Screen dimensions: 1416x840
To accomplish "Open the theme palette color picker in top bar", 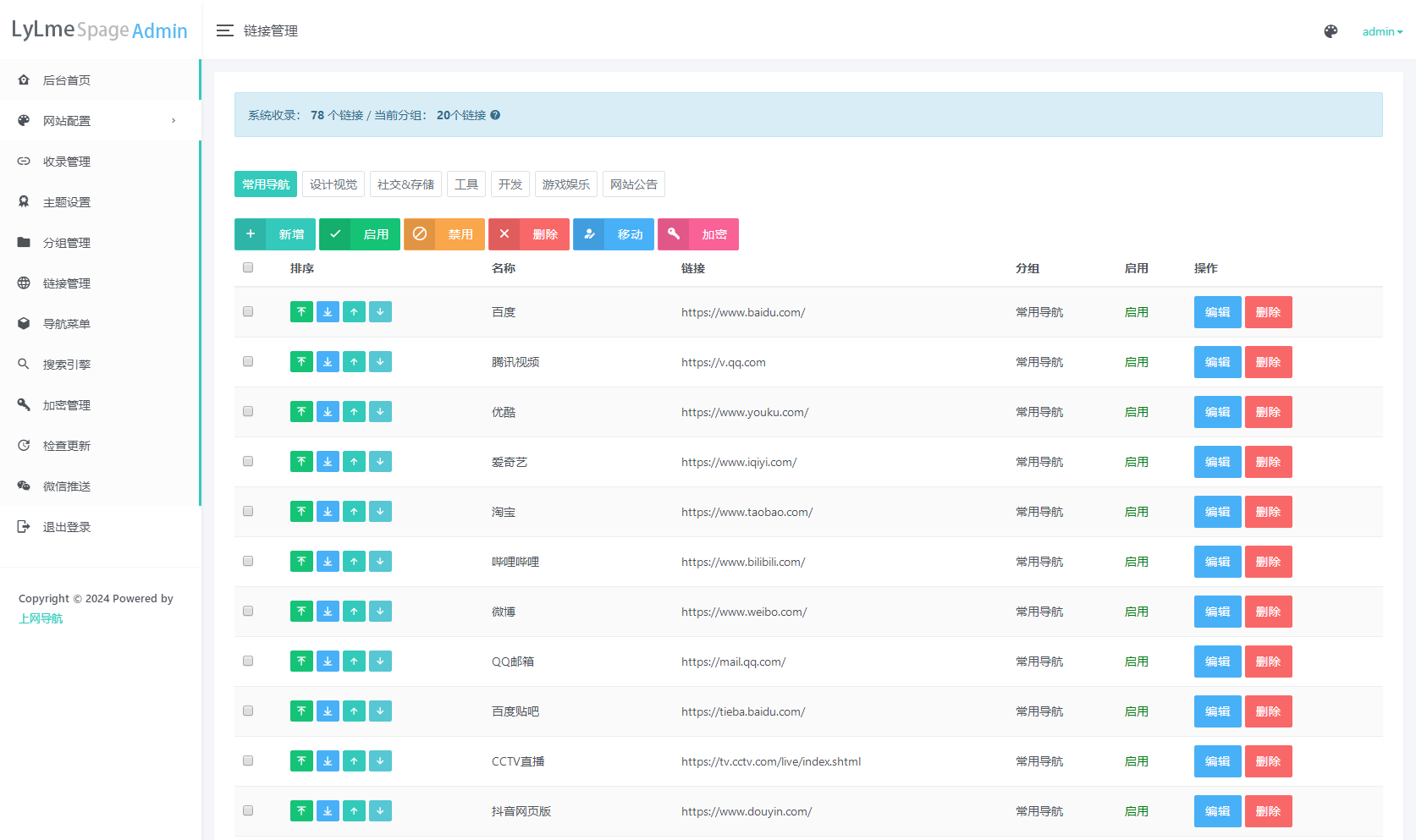I will click(x=1331, y=30).
